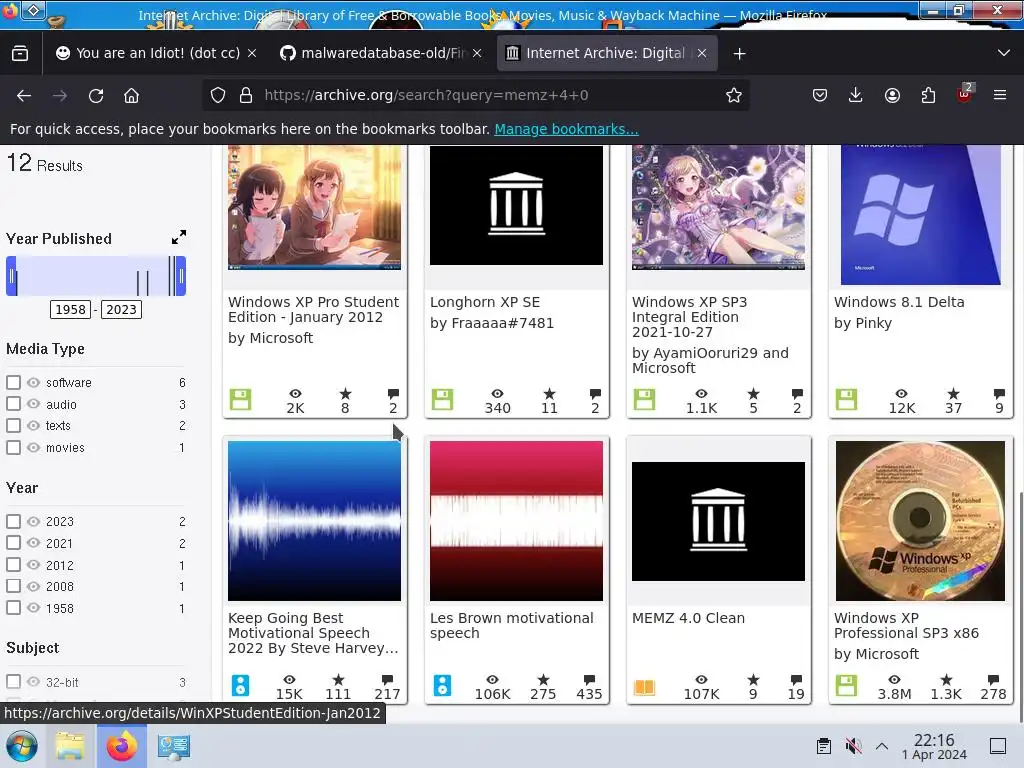Screen dimensions: 1024x768
Task: Close the You are an Idiot tab
Action: [x=252, y=54]
